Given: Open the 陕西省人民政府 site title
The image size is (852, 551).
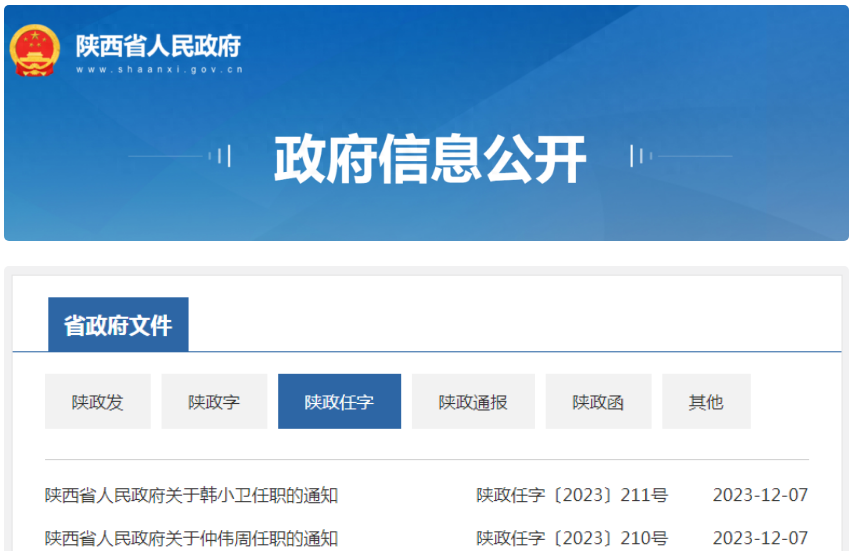Looking at the screenshot, I should click(x=158, y=46).
